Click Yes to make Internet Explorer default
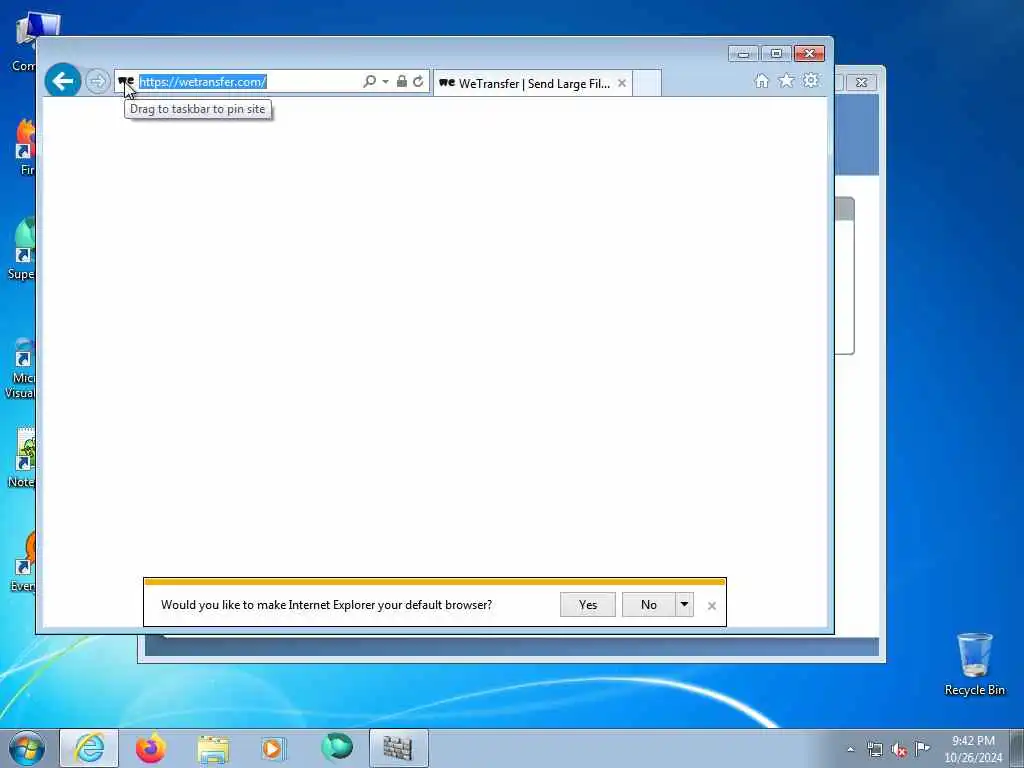1024x768 pixels. click(588, 605)
